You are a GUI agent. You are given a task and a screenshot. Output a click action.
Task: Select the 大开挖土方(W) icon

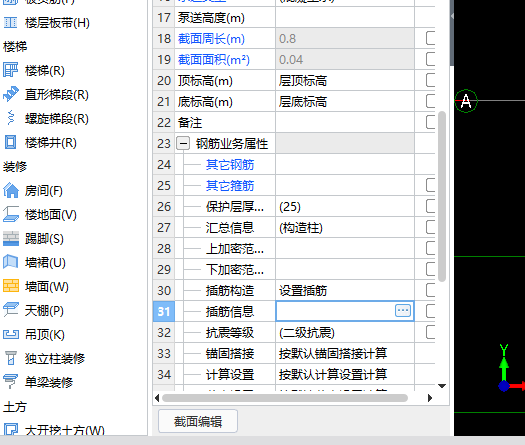coord(11,429)
